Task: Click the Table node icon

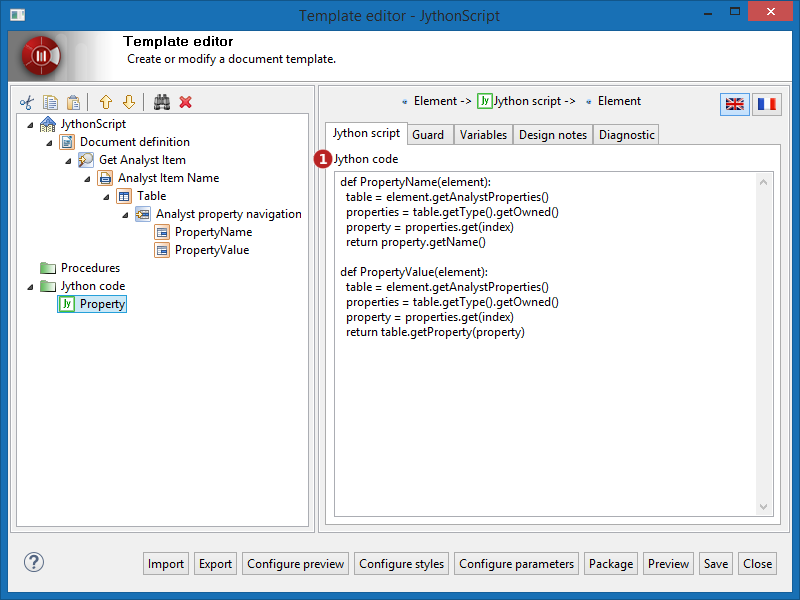Action: (x=124, y=196)
